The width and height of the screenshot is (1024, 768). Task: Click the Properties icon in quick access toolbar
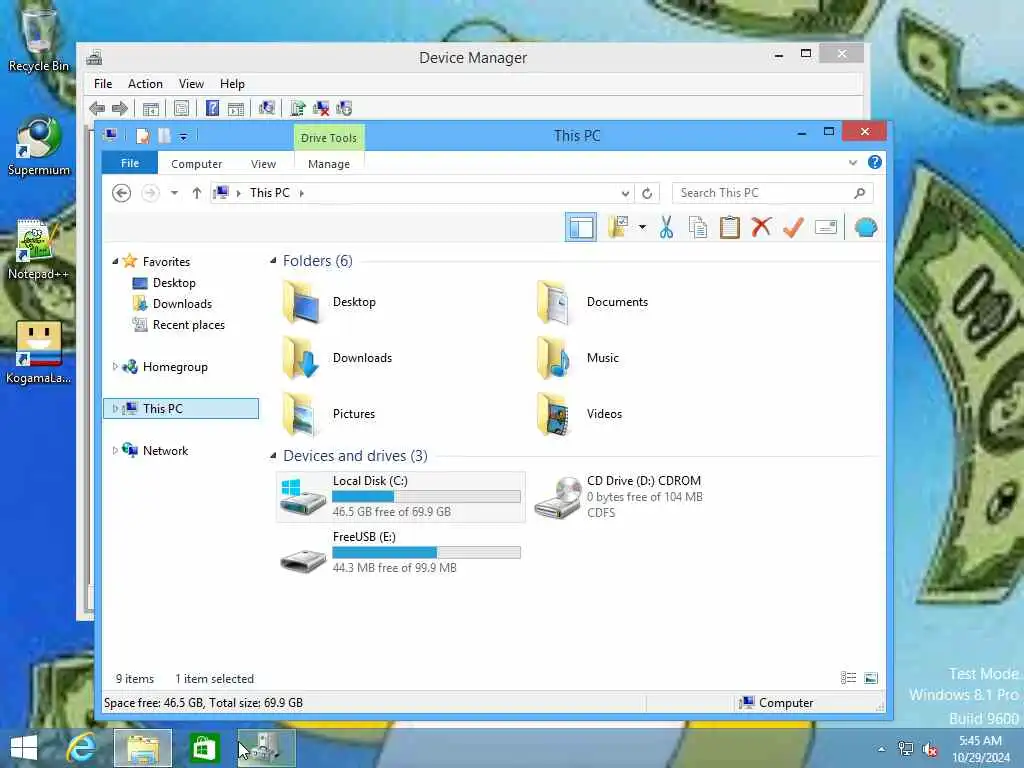(142, 136)
